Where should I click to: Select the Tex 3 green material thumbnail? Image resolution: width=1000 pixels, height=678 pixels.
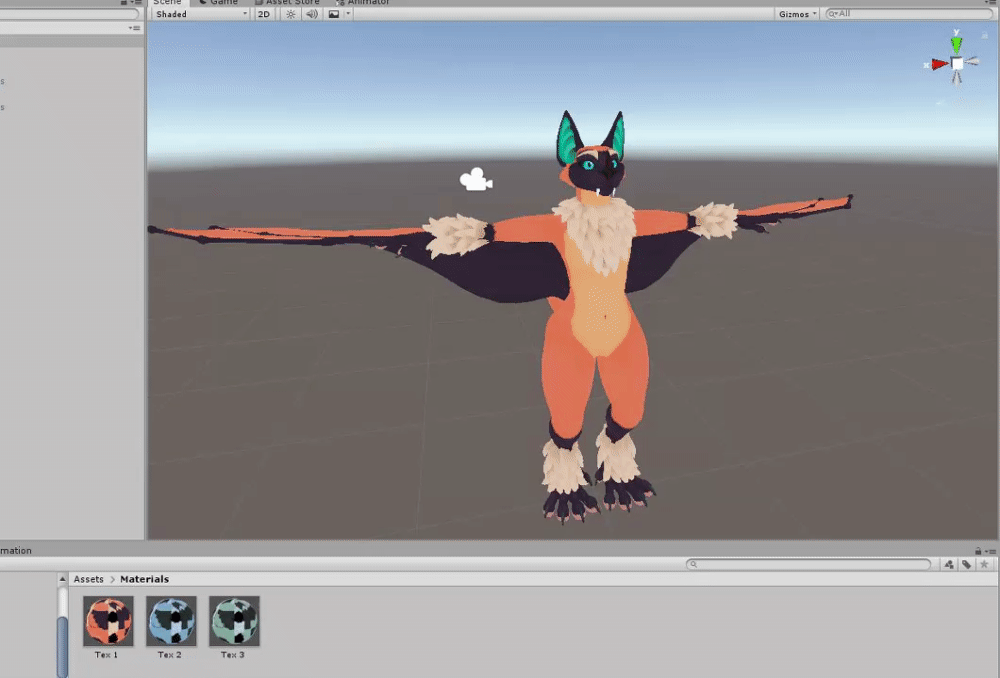coord(234,621)
